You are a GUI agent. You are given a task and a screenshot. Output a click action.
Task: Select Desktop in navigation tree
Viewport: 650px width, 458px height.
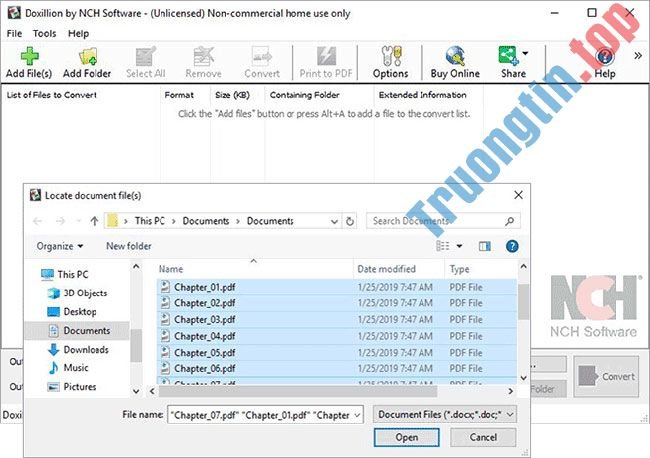tap(72, 312)
